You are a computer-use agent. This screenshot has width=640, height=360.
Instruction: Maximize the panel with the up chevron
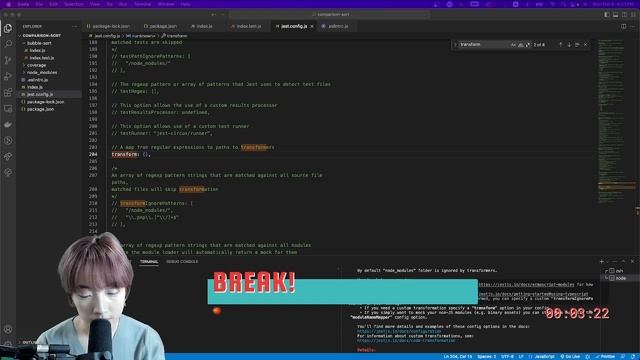623,262
